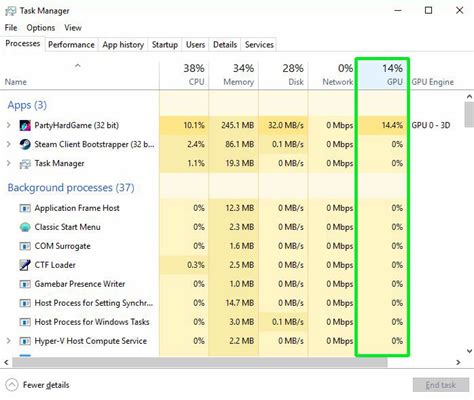Select the COM Surrogate row name
Screen dimensions: 474x400
pyautogui.click(x=62, y=246)
